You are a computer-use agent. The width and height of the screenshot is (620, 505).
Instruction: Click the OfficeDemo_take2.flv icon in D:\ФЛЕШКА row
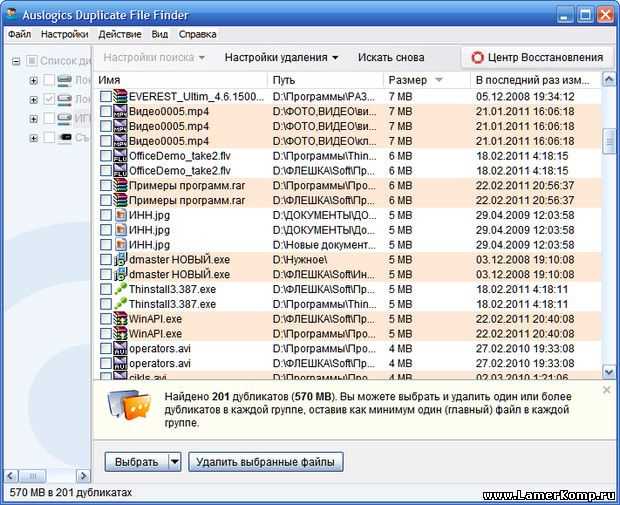[120, 170]
